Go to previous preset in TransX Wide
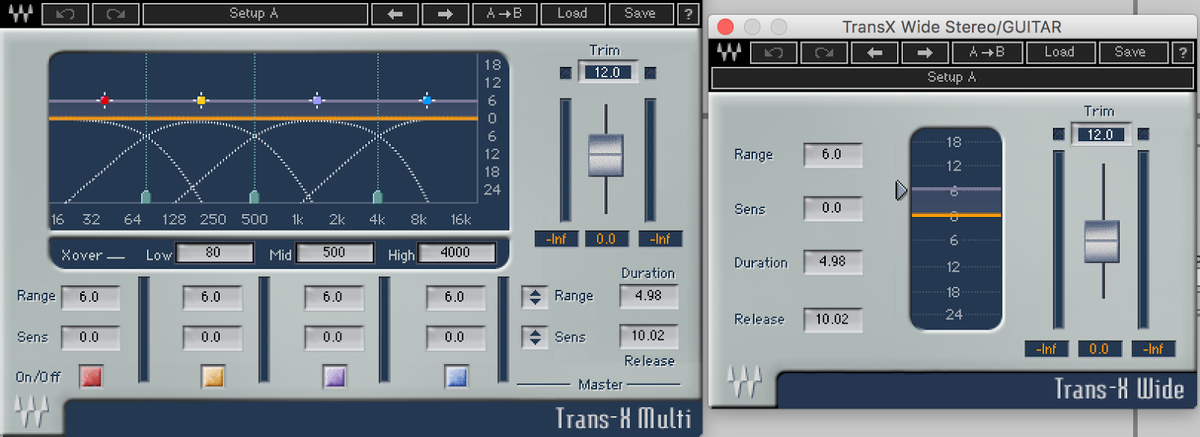 coord(875,52)
